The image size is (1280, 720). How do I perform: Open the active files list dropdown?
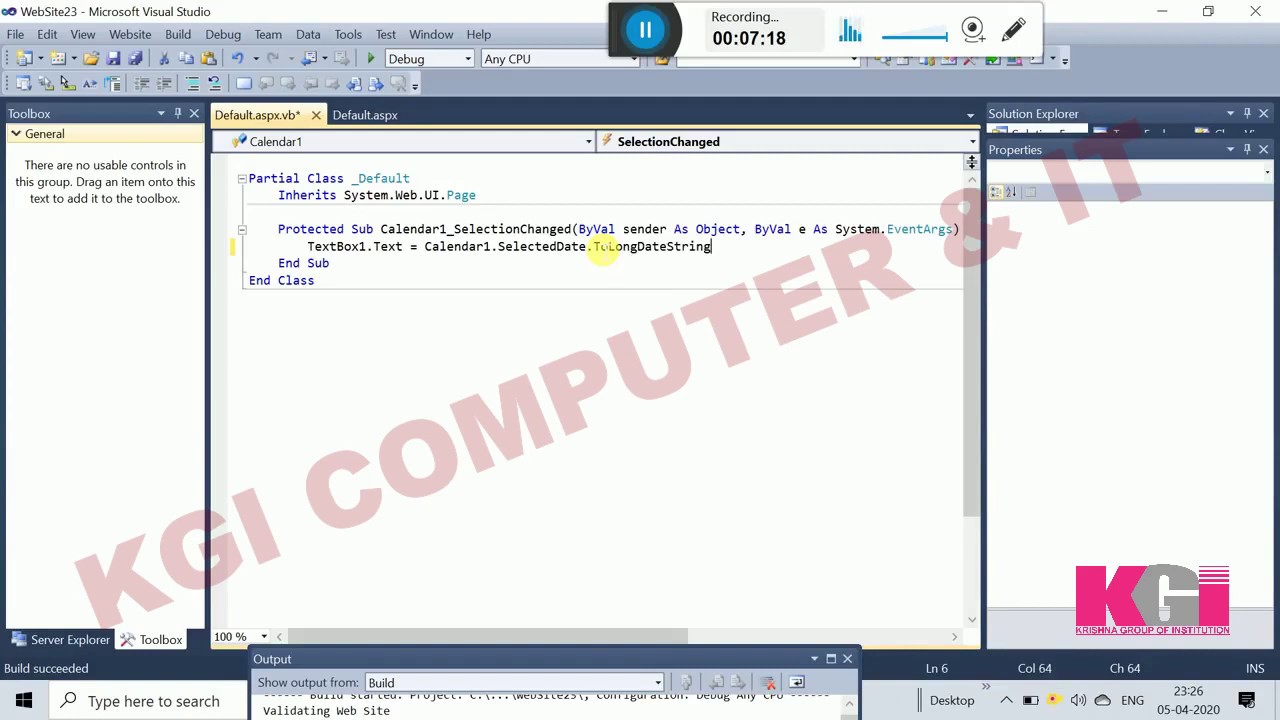coord(970,116)
